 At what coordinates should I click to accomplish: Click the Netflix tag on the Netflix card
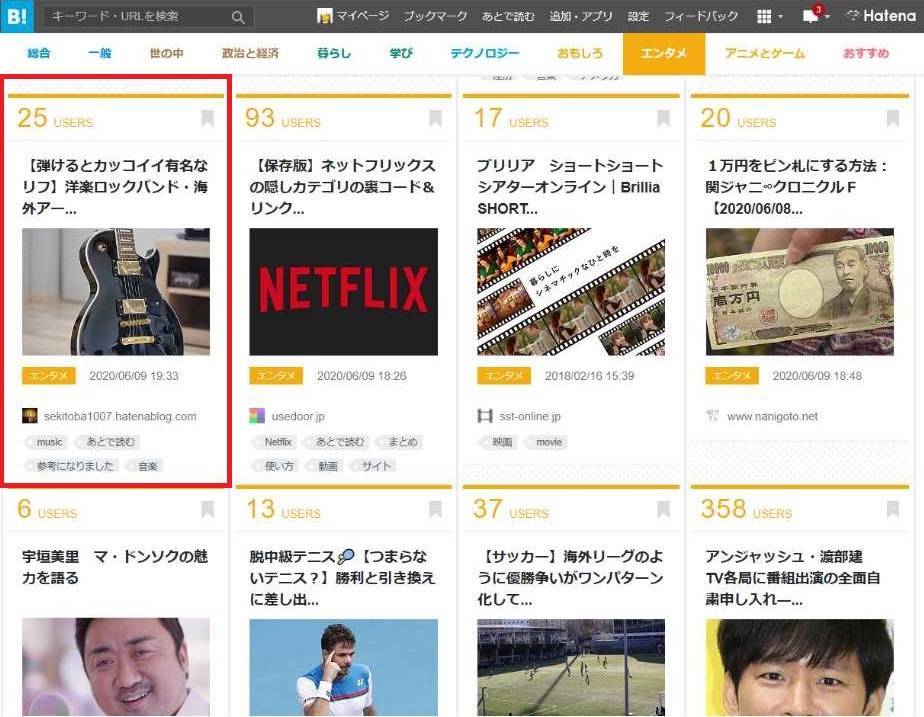point(275,442)
